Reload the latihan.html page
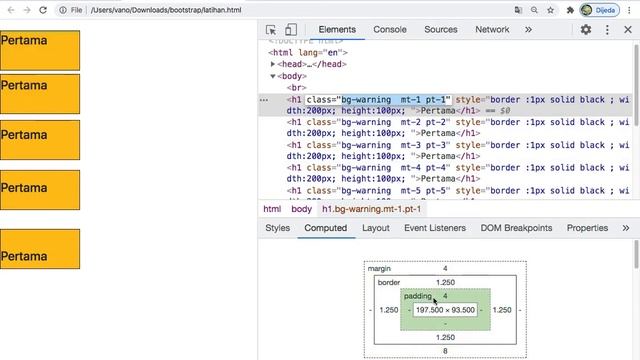The height and width of the screenshot is (360, 640). coord(43,10)
